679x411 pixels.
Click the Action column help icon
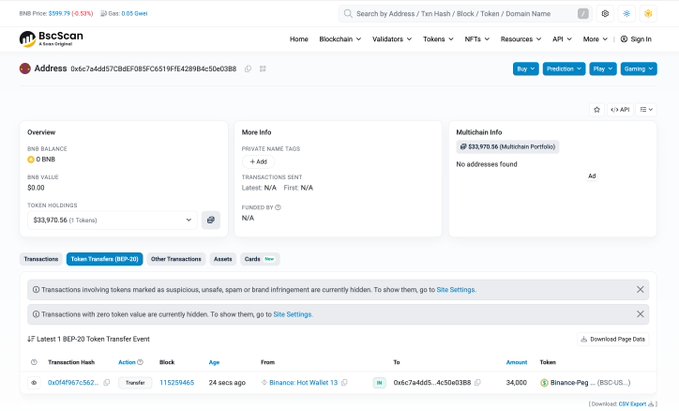click(x=140, y=362)
